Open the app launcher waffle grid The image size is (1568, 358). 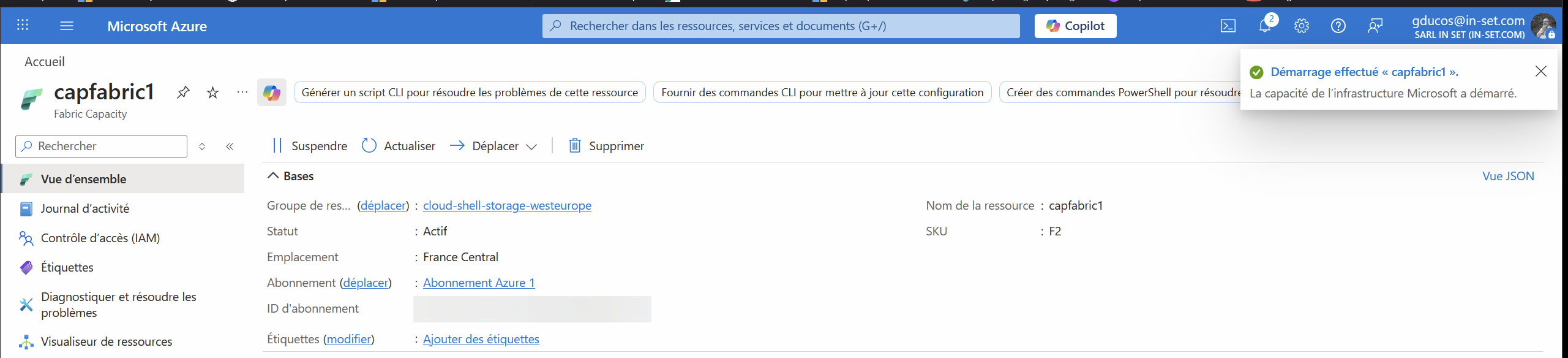pyautogui.click(x=23, y=25)
